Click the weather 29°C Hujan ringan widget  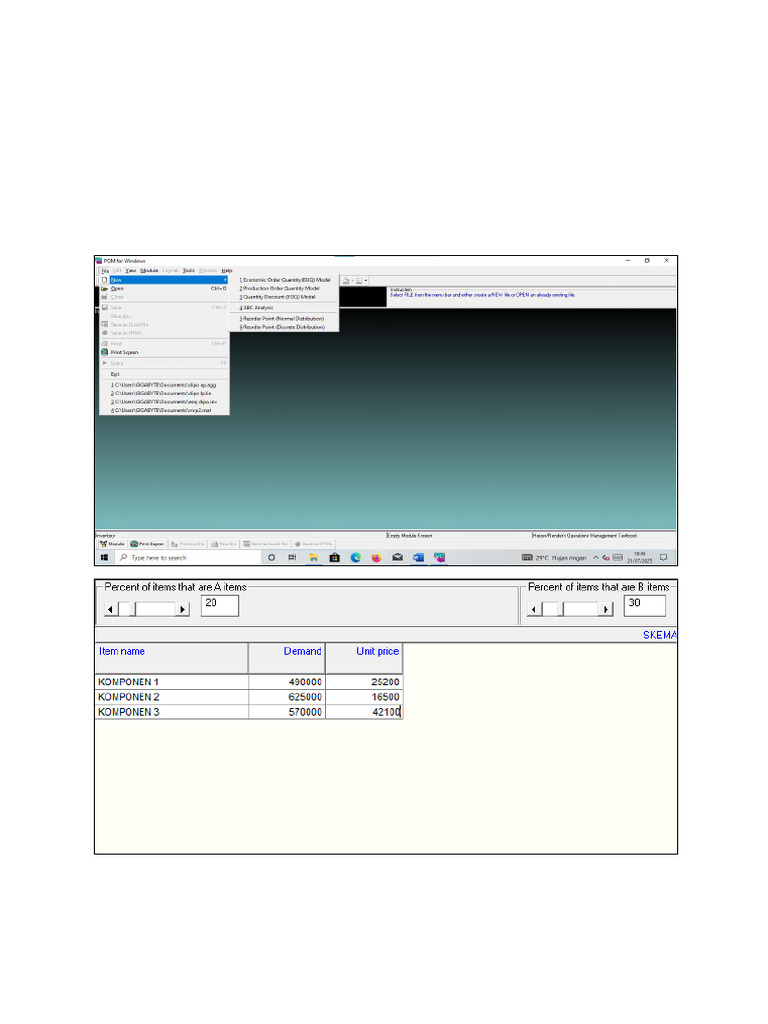(x=554, y=558)
